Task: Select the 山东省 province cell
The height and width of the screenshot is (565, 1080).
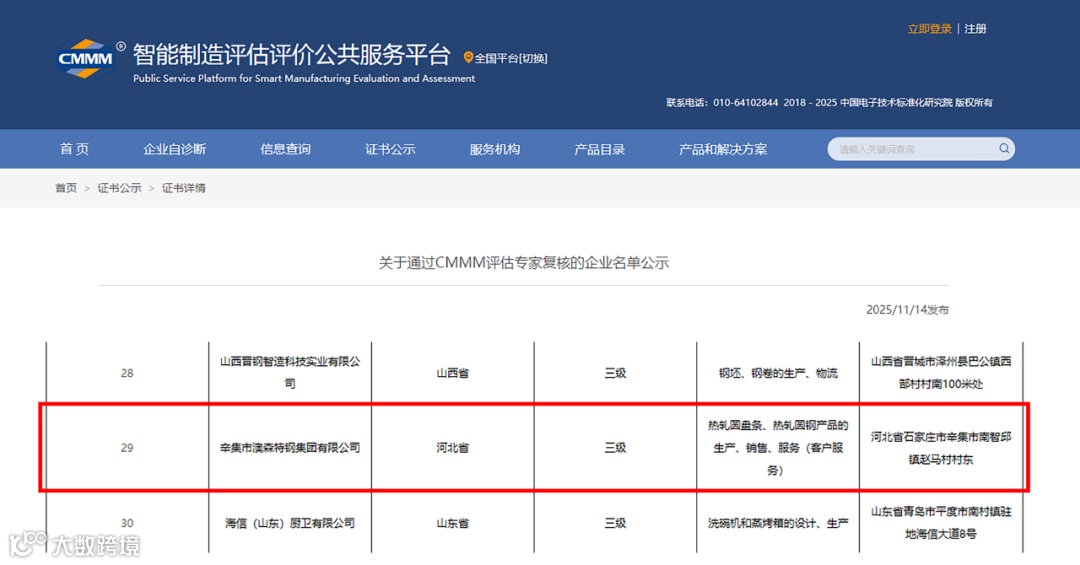Action: click(x=453, y=523)
